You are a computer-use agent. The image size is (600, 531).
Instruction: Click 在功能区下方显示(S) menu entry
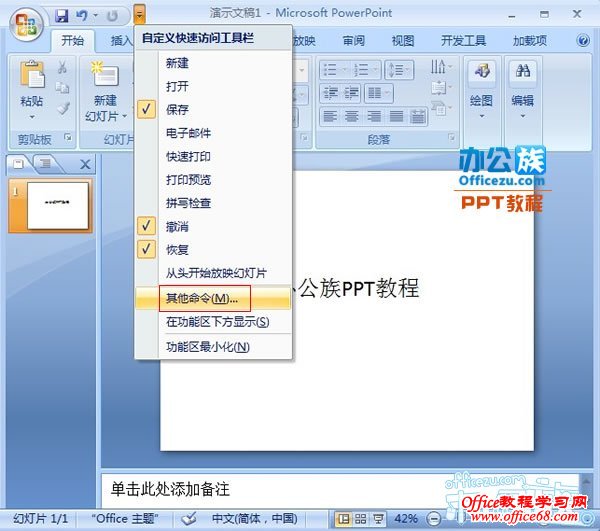213,322
